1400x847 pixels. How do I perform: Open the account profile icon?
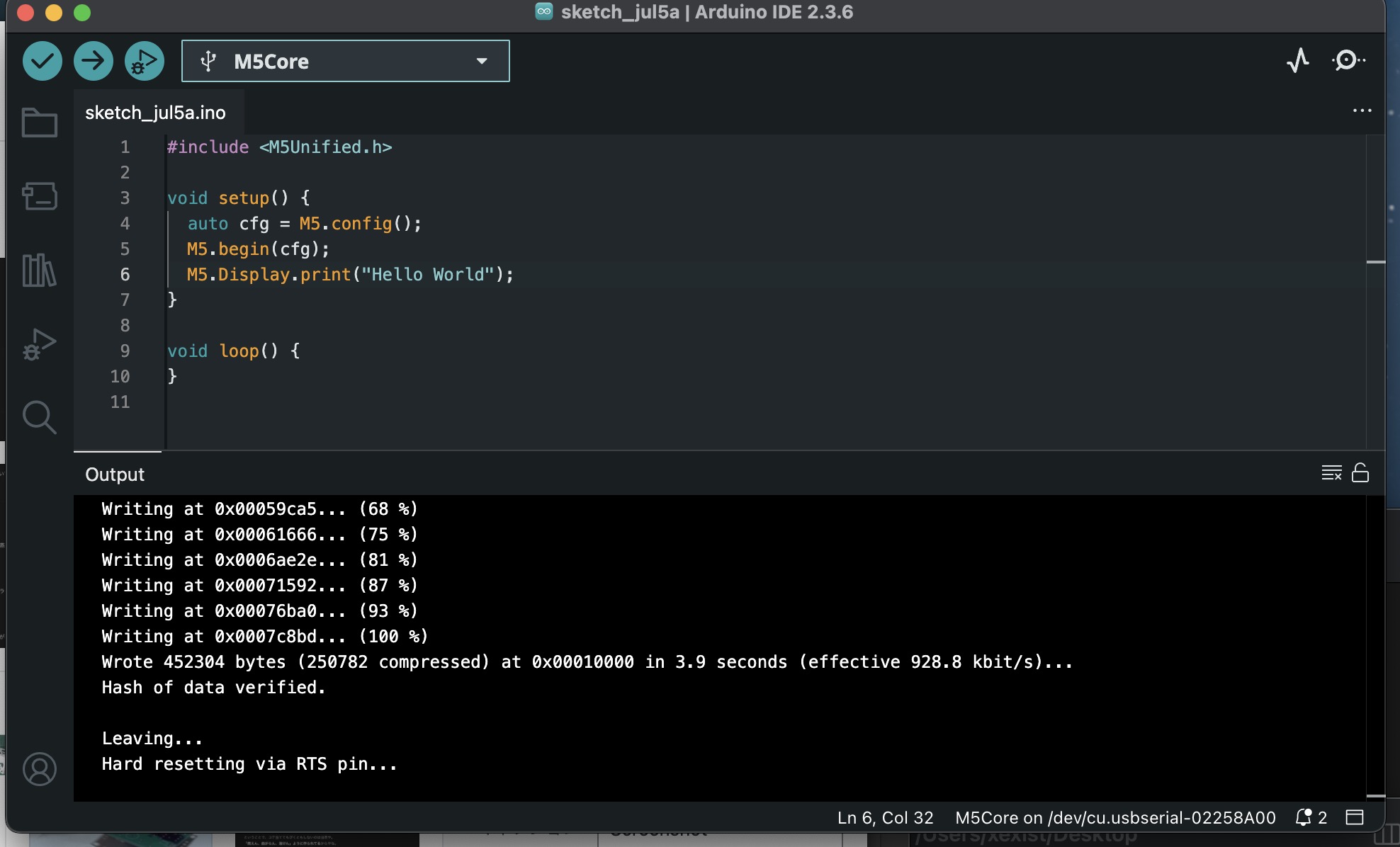pyautogui.click(x=40, y=769)
